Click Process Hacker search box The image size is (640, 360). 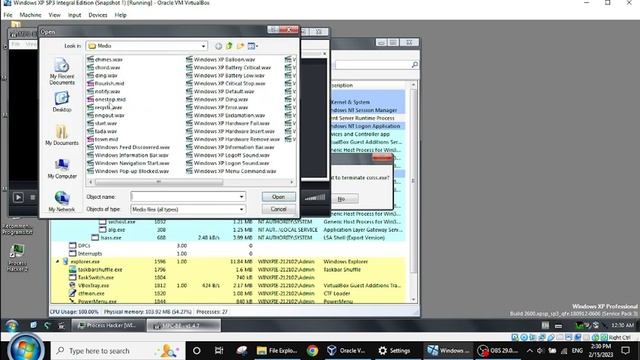click(376, 64)
